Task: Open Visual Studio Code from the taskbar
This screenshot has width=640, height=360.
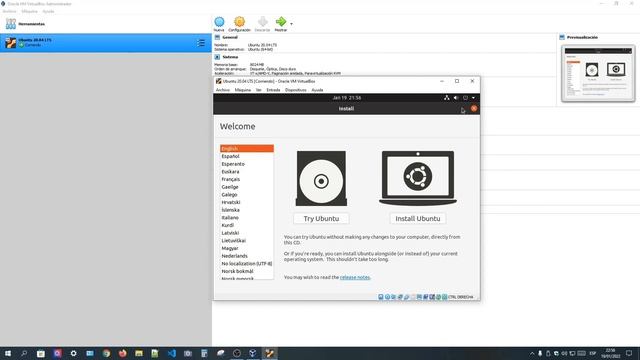Action: pyautogui.click(x=171, y=353)
